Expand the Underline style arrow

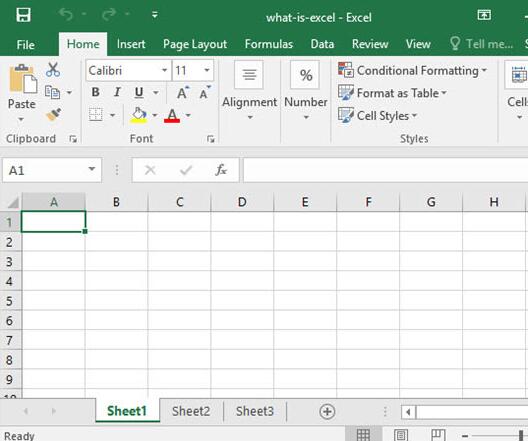coord(156,93)
